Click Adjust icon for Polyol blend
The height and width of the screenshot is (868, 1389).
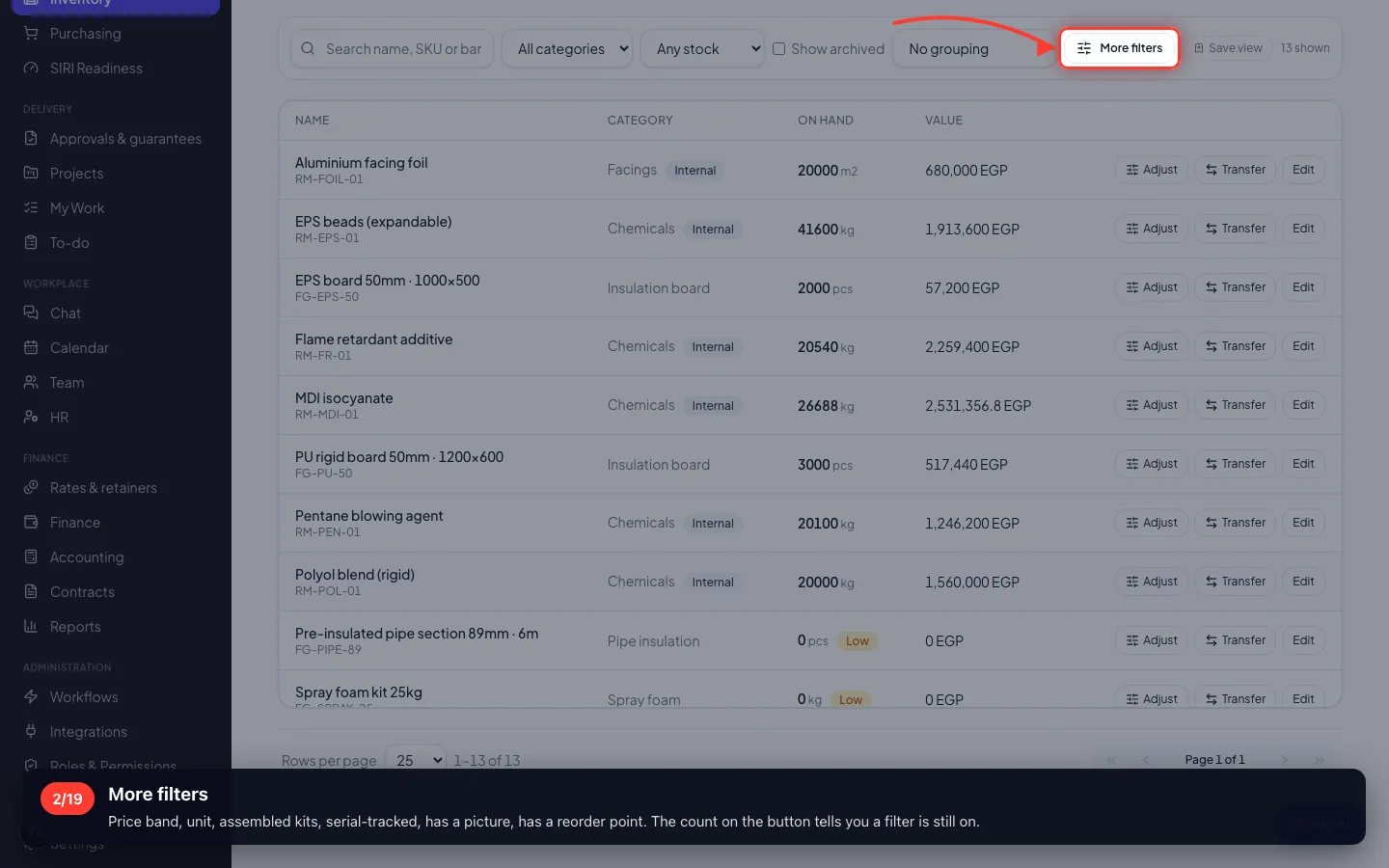coord(1132,582)
